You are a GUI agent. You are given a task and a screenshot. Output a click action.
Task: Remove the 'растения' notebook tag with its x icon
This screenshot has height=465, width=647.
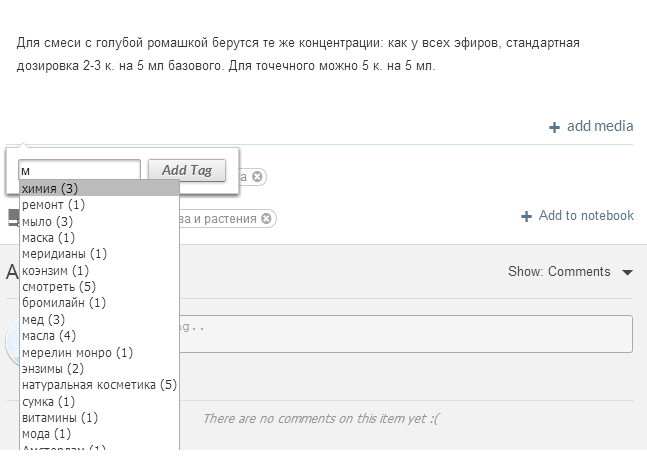click(x=267, y=218)
